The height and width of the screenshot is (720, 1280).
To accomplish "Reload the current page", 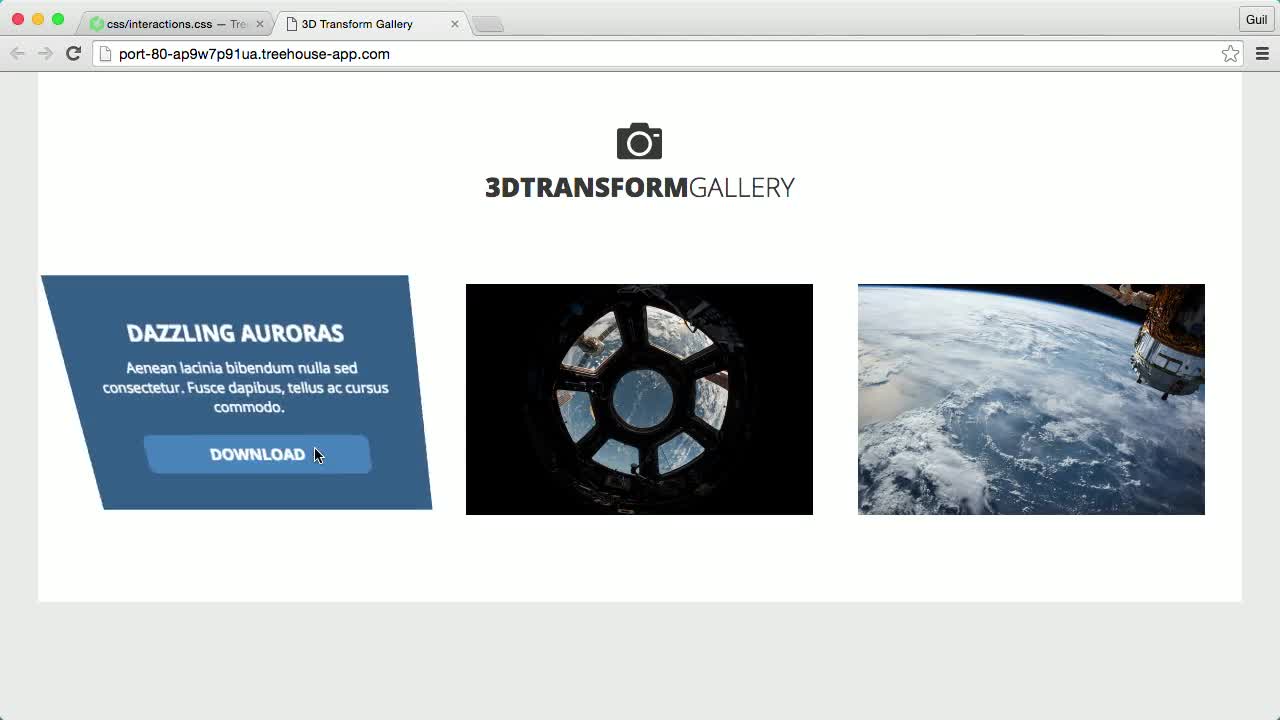I will [x=73, y=54].
